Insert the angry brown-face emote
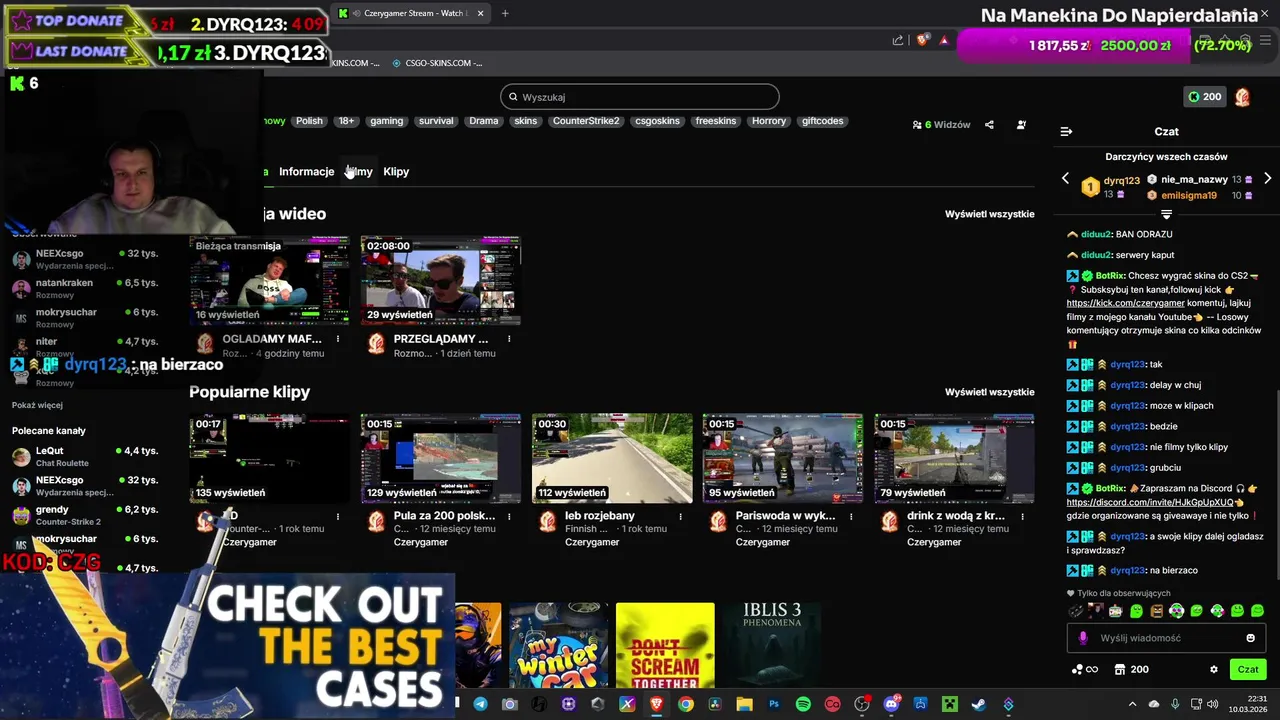 click(x=1157, y=611)
